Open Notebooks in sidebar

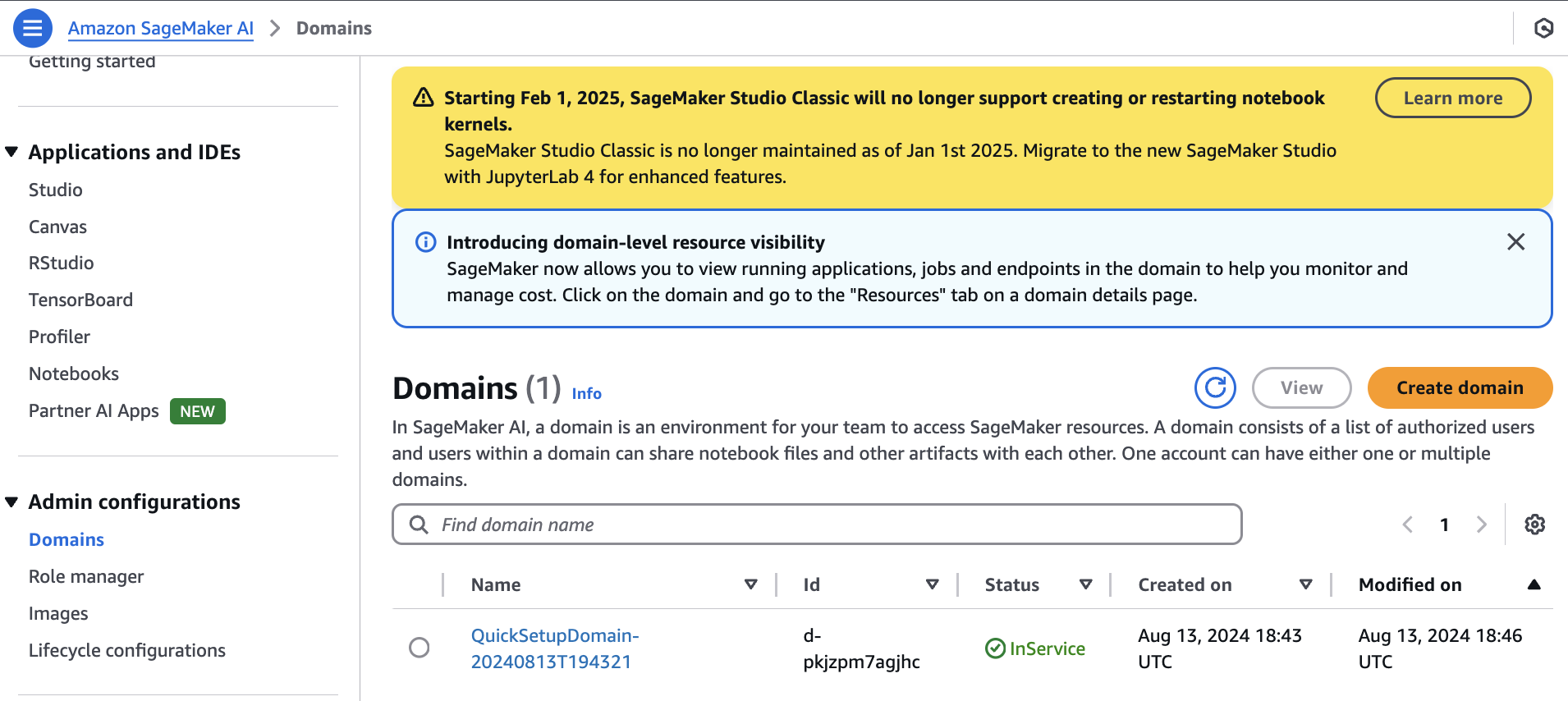pos(74,373)
